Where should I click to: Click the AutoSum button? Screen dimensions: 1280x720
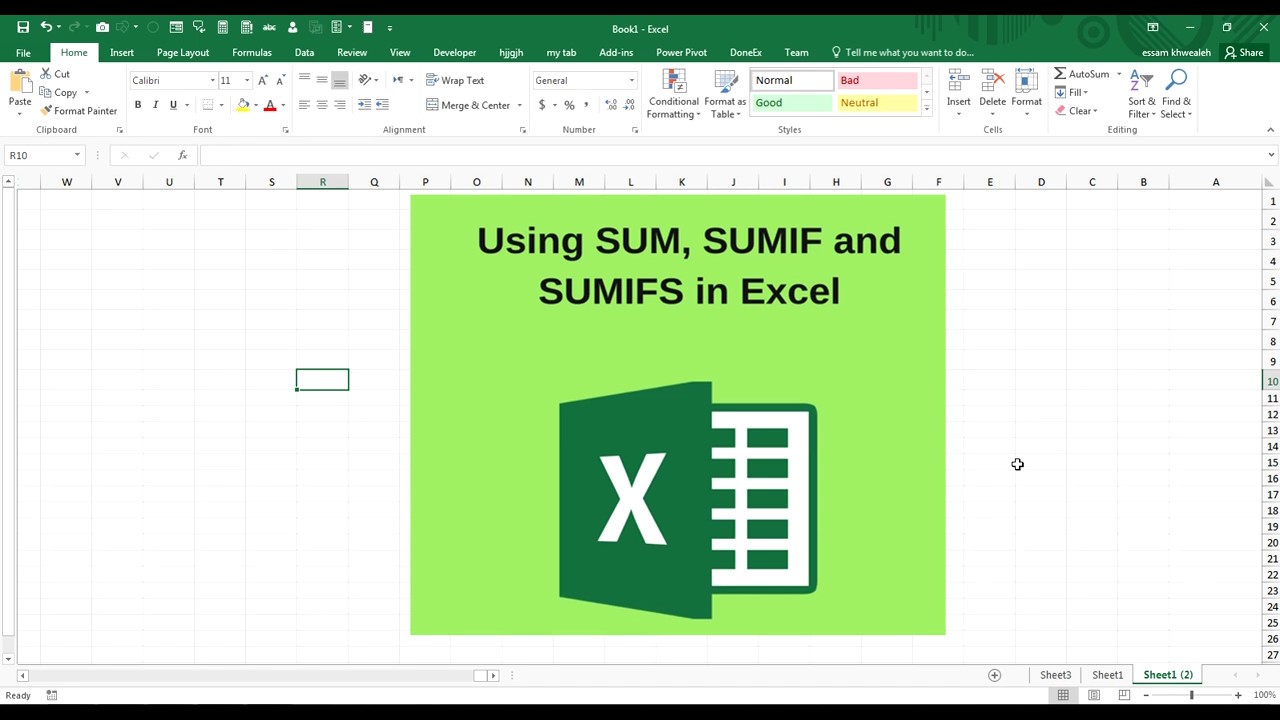tap(1082, 74)
